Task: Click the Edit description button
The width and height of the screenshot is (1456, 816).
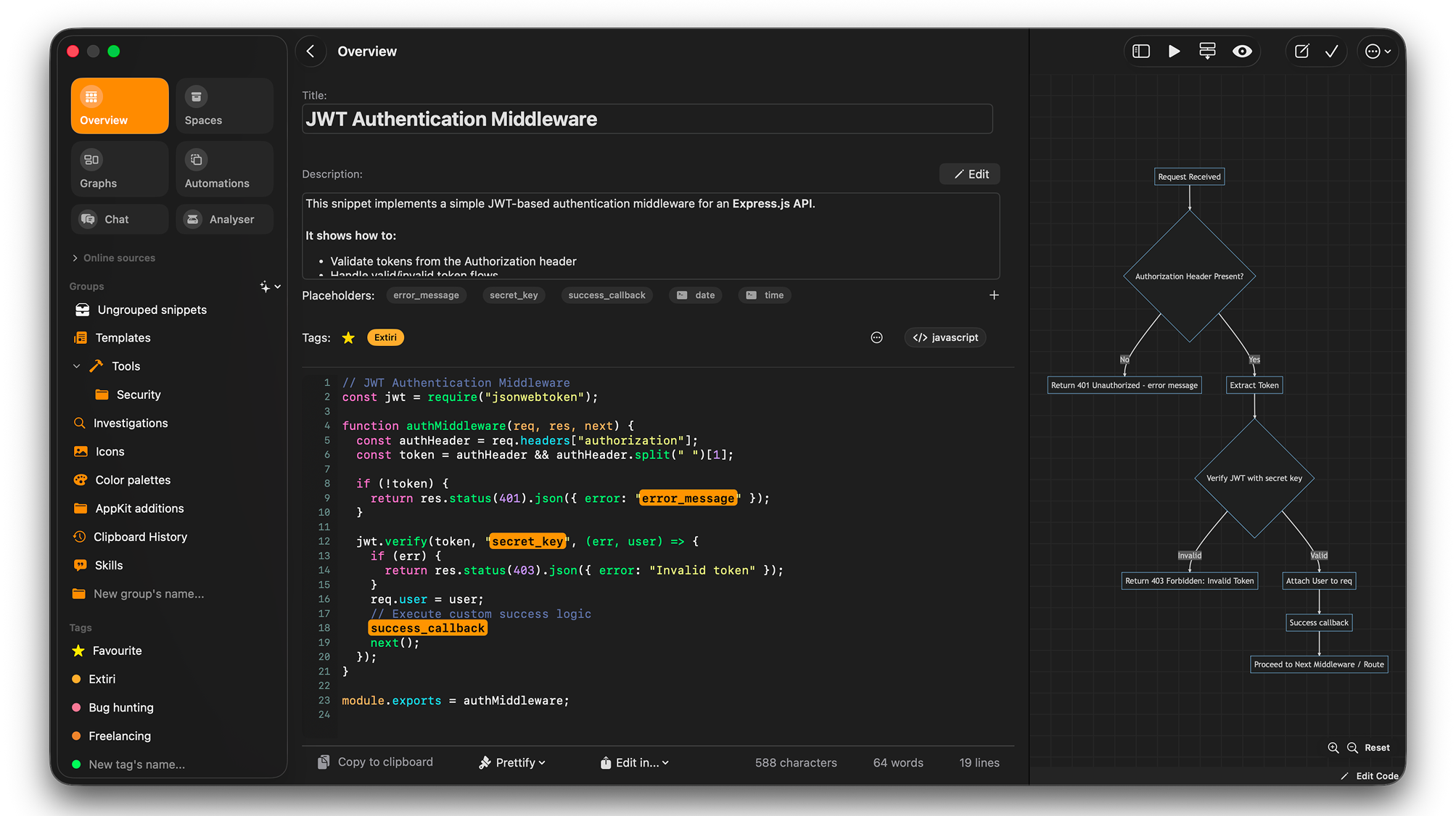Action: pos(970,174)
